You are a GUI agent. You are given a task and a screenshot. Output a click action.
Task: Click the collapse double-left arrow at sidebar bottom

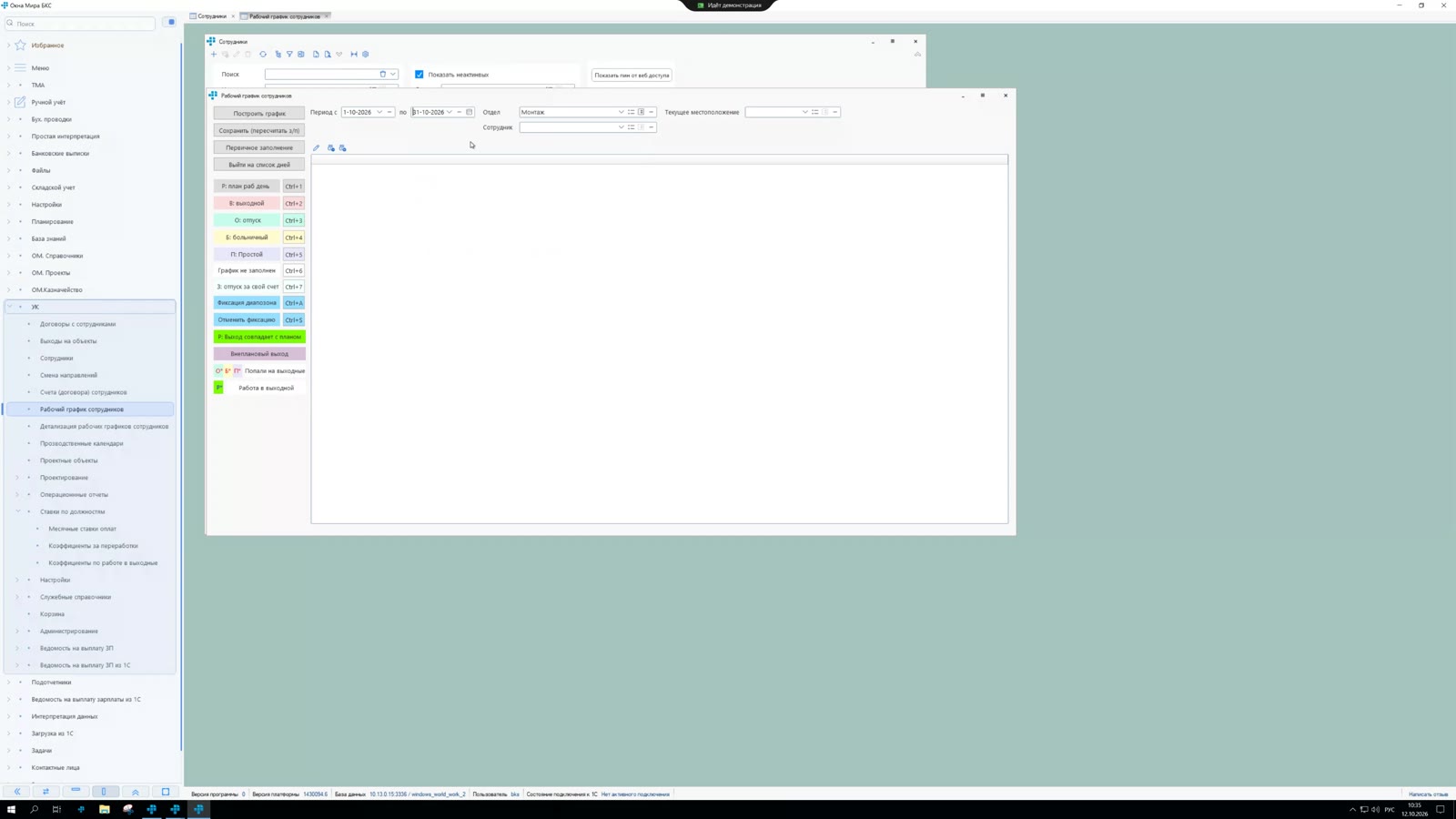tap(16, 792)
